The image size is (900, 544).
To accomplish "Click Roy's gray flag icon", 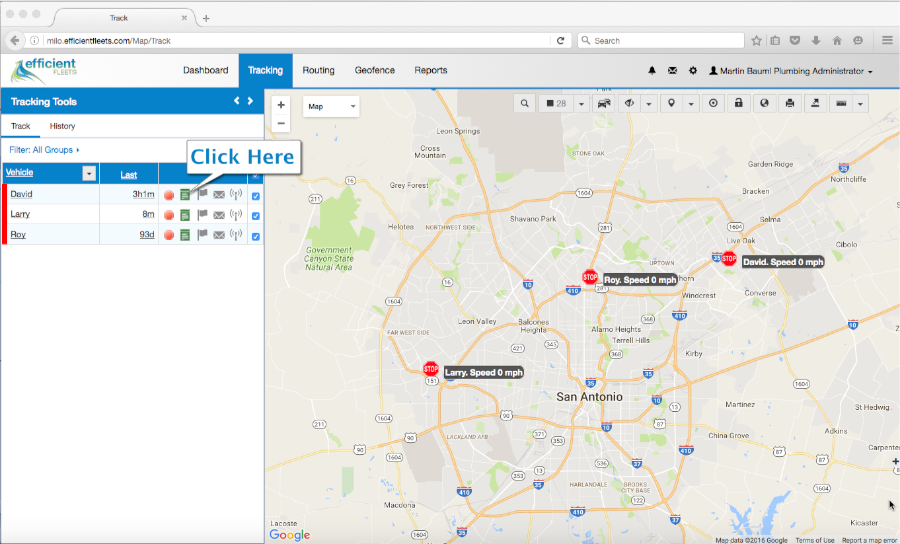I will click(x=202, y=234).
